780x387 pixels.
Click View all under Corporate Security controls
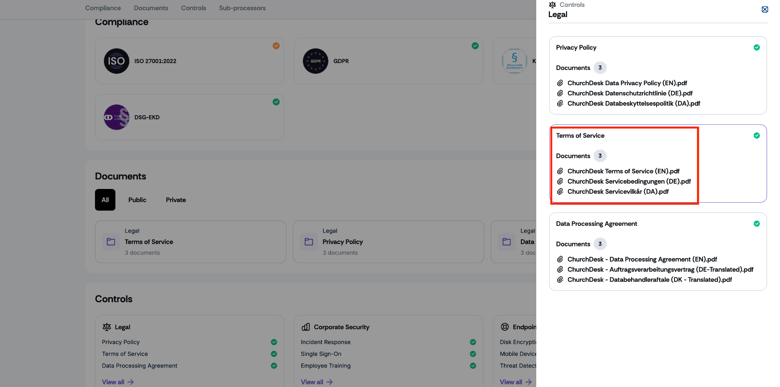click(317, 382)
